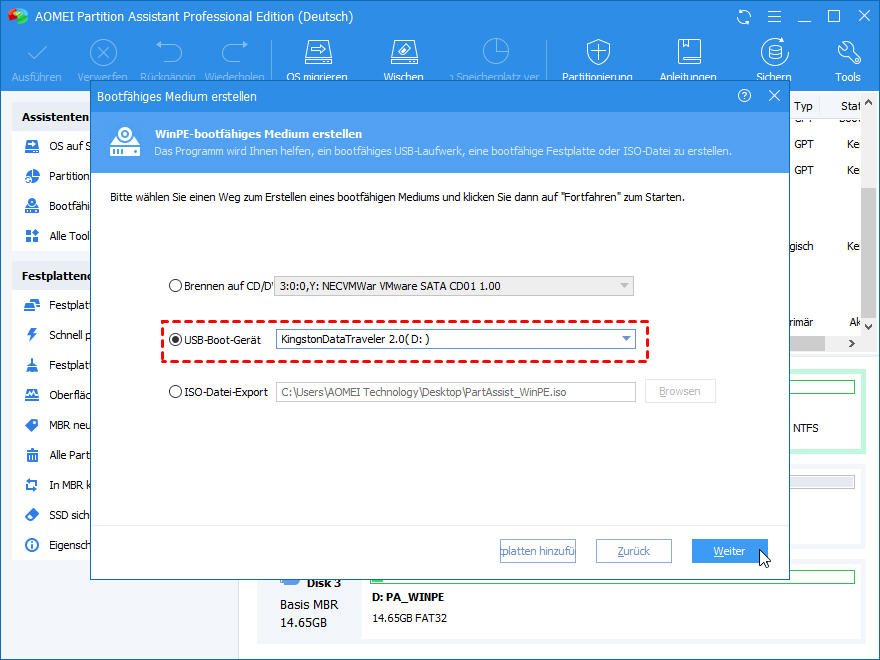The height and width of the screenshot is (660, 880).
Task: Open the KingstonDataTraveler USB device dropdown
Action: [456, 339]
